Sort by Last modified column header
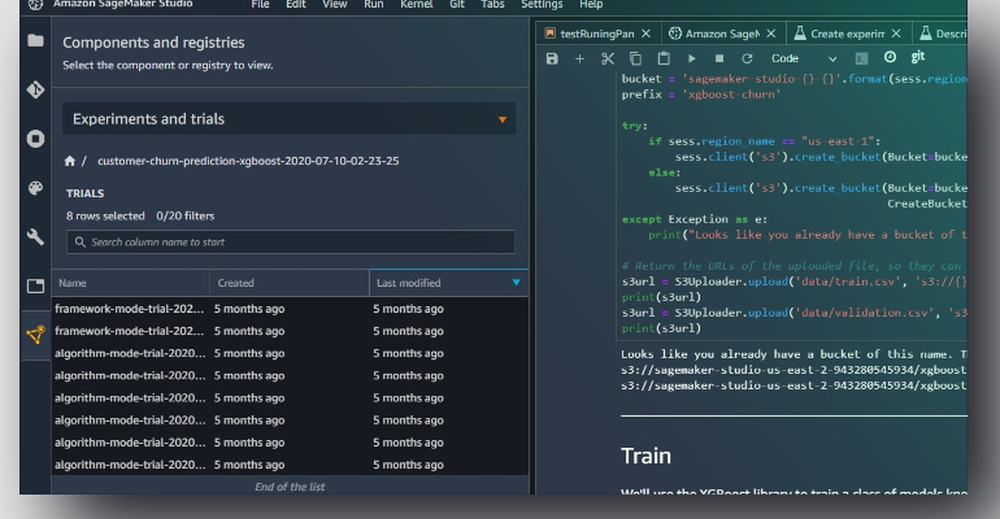Screen dimensions: 1000x519 pyautogui.click(x=448, y=282)
